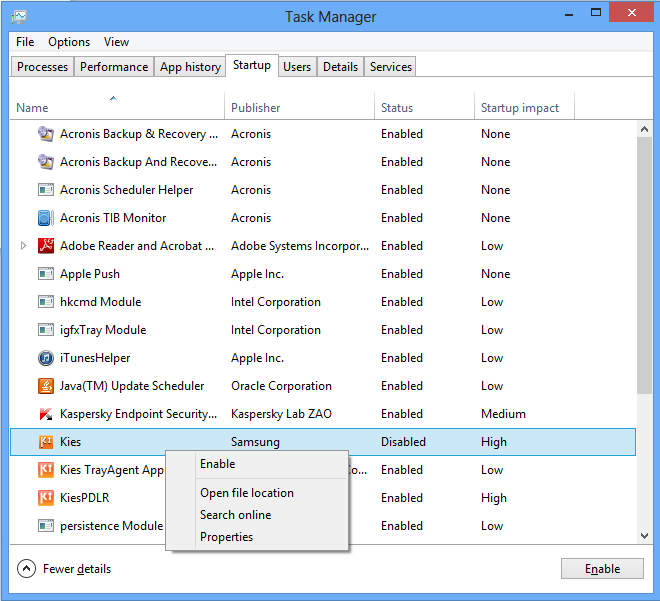660x601 pixels.
Task: Click the Java Update Scheduler icon
Action: pyautogui.click(x=45, y=386)
